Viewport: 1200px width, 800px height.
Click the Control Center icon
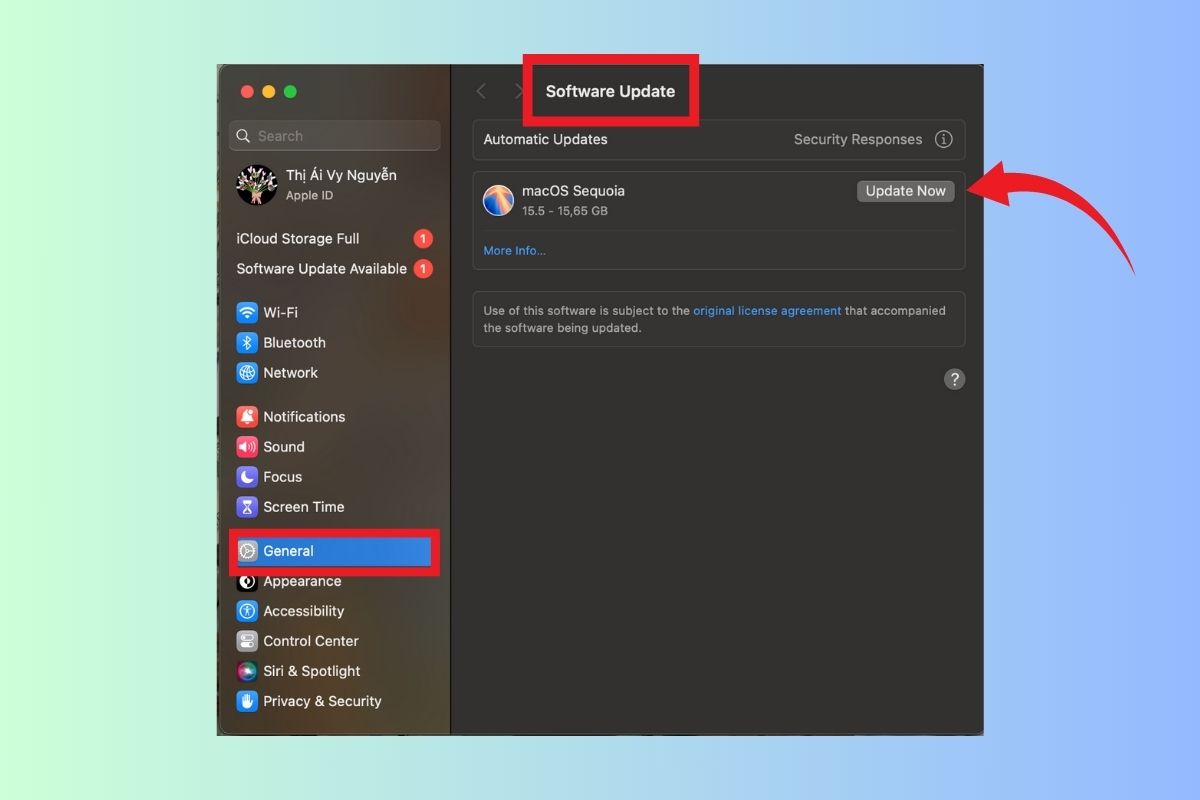[x=247, y=641]
